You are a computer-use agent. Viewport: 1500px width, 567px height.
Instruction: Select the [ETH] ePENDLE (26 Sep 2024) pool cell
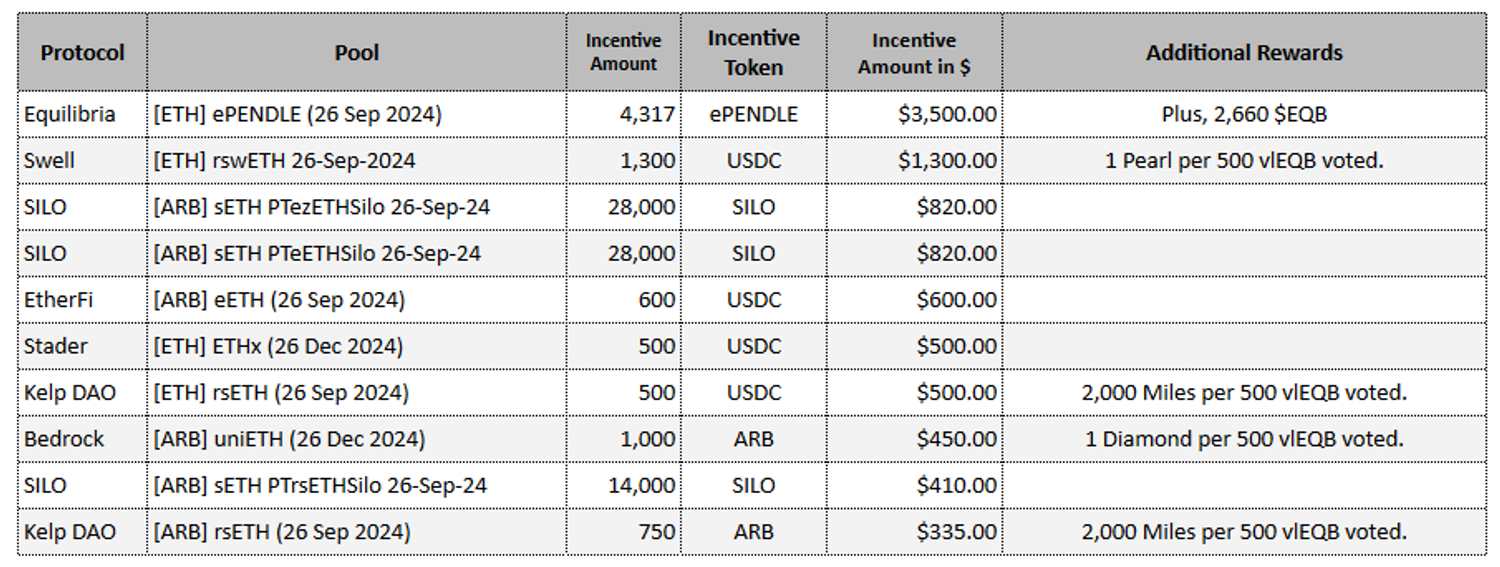[x=297, y=114]
